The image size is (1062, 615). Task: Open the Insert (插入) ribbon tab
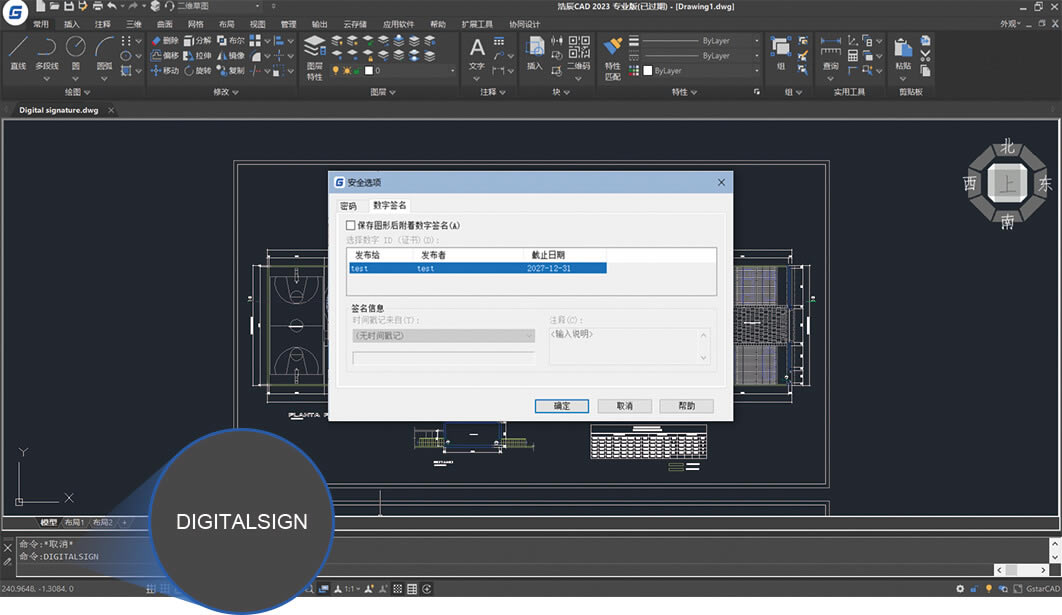69,23
